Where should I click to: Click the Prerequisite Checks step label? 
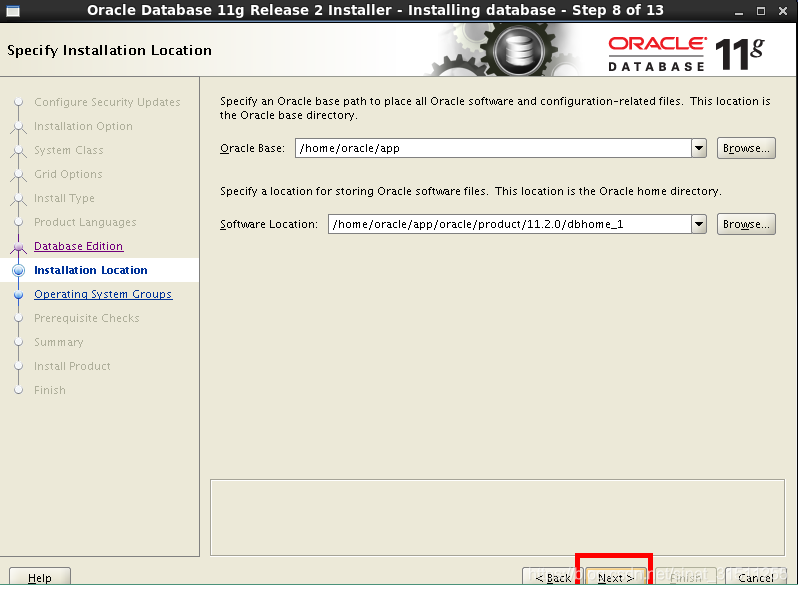click(87, 318)
